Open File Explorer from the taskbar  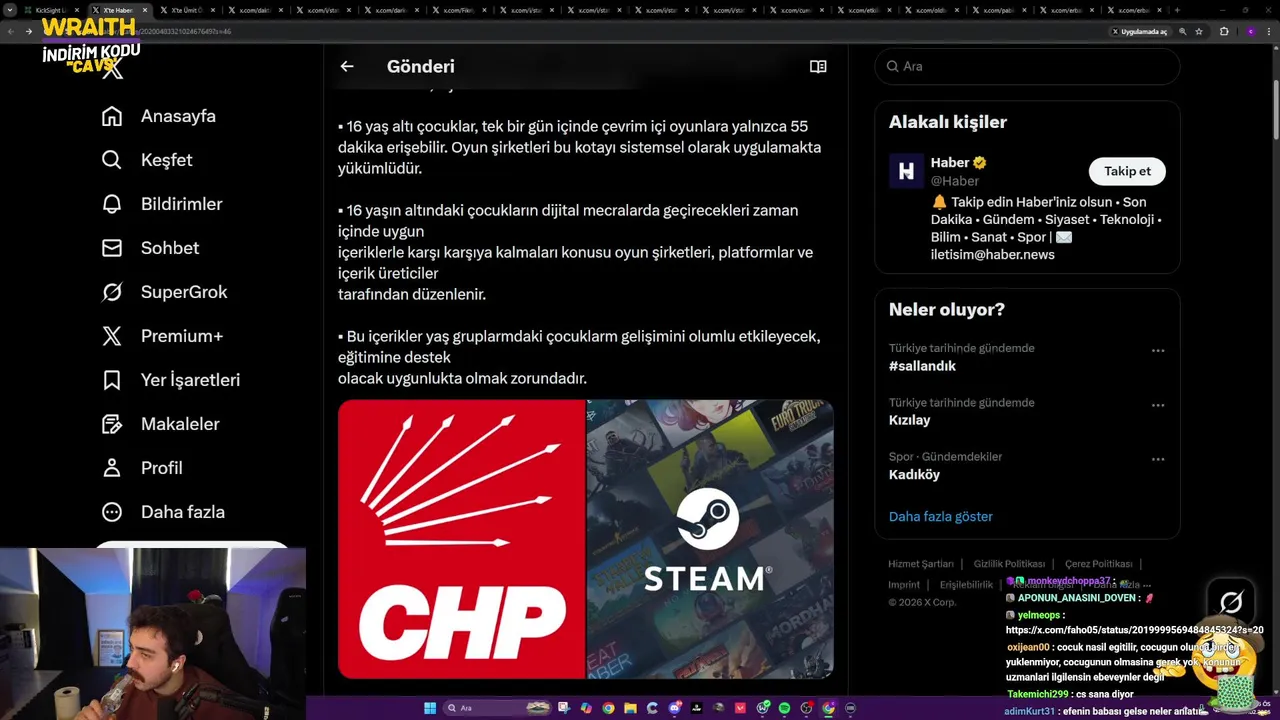631,708
